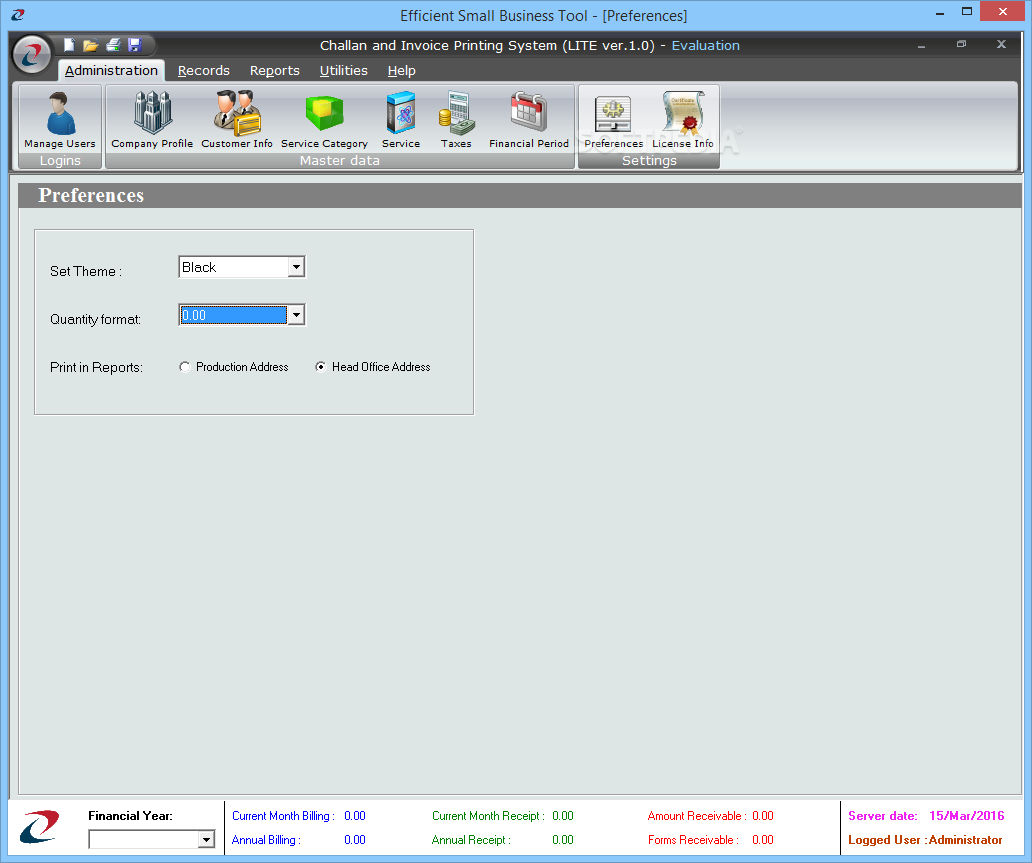Open the Preferences settings icon

point(613,120)
